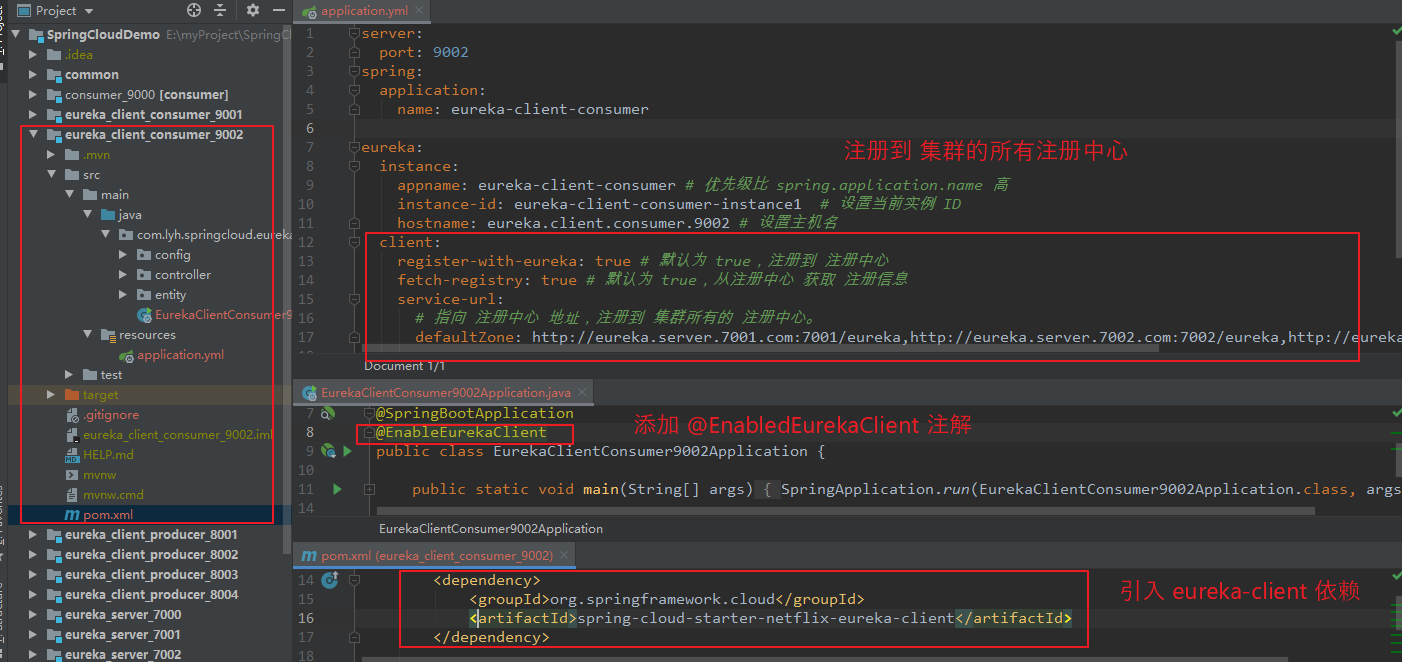Click the Spring gutter icon beside line 9
The image size is (1402, 662).
point(328,451)
